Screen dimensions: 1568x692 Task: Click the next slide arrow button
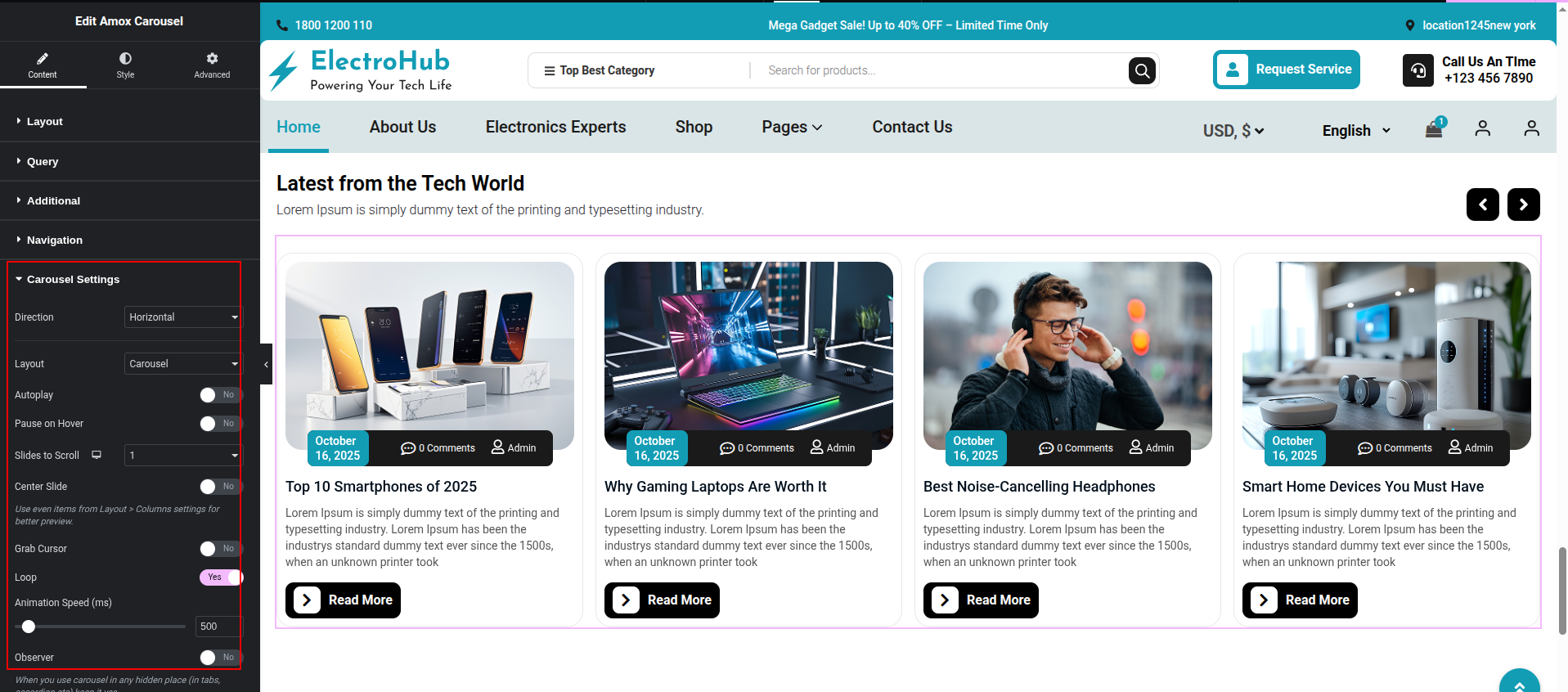click(1523, 204)
